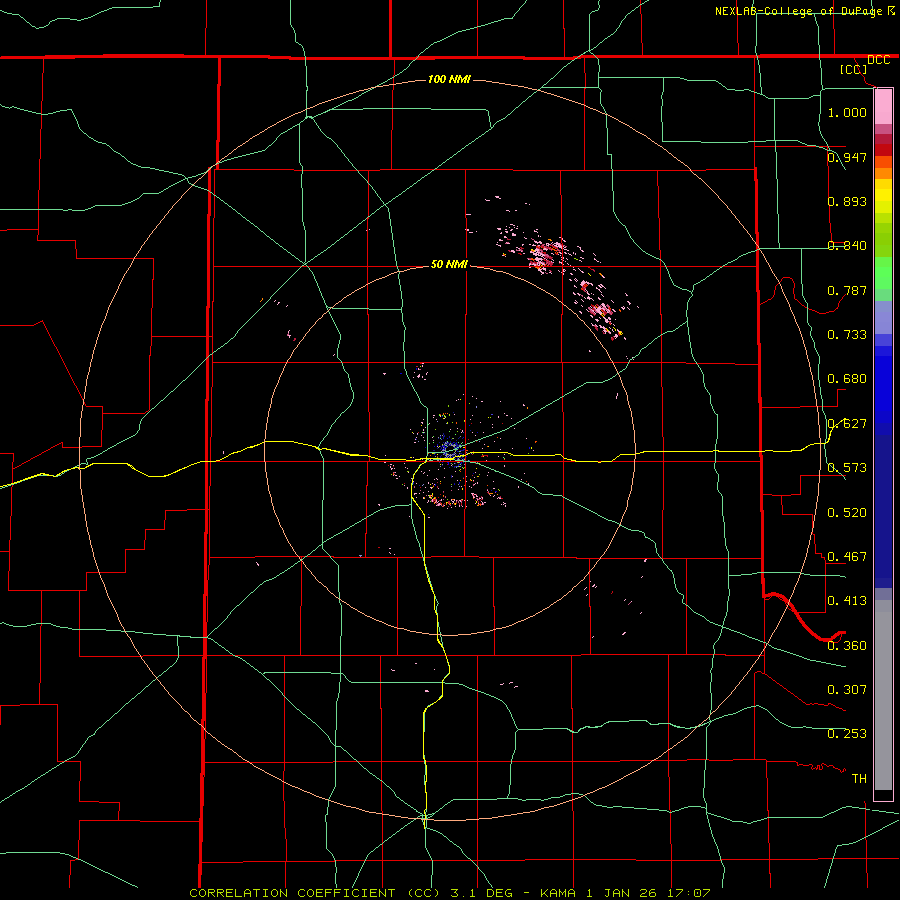Click the [CC] legend heading
The image size is (900, 900).
[x=854, y=69]
